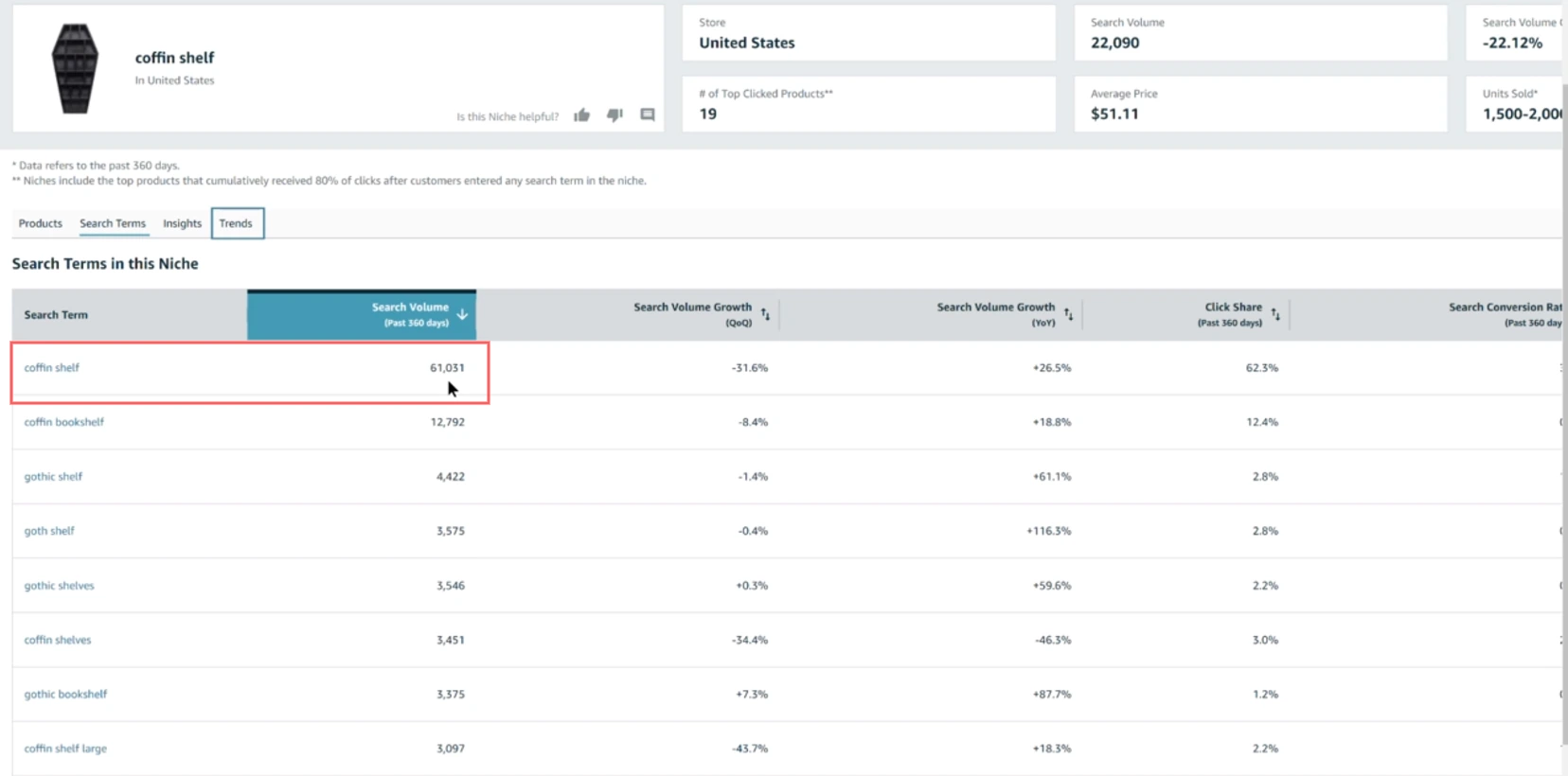Open the coffin bookshelf search term
Viewport: 1568px width, 776px height.
click(64, 422)
